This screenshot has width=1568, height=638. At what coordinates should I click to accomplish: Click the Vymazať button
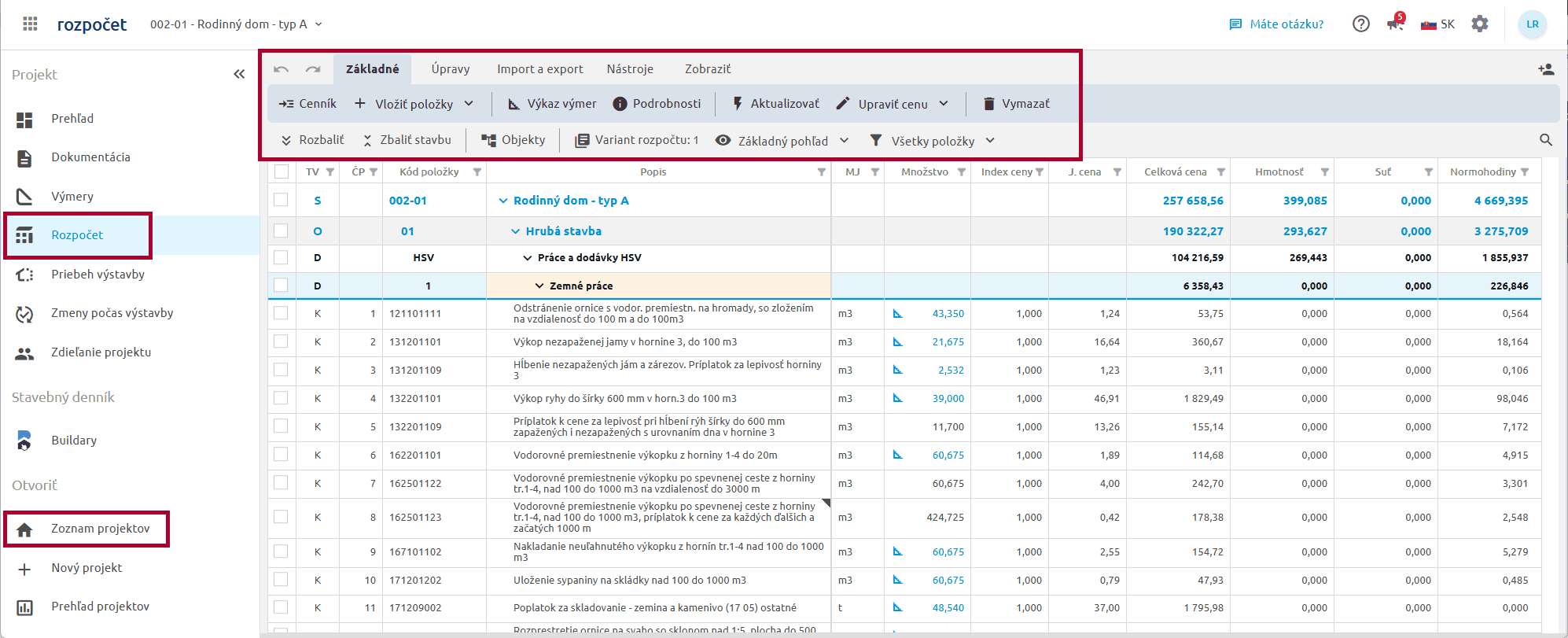(x=1016, y=104)
